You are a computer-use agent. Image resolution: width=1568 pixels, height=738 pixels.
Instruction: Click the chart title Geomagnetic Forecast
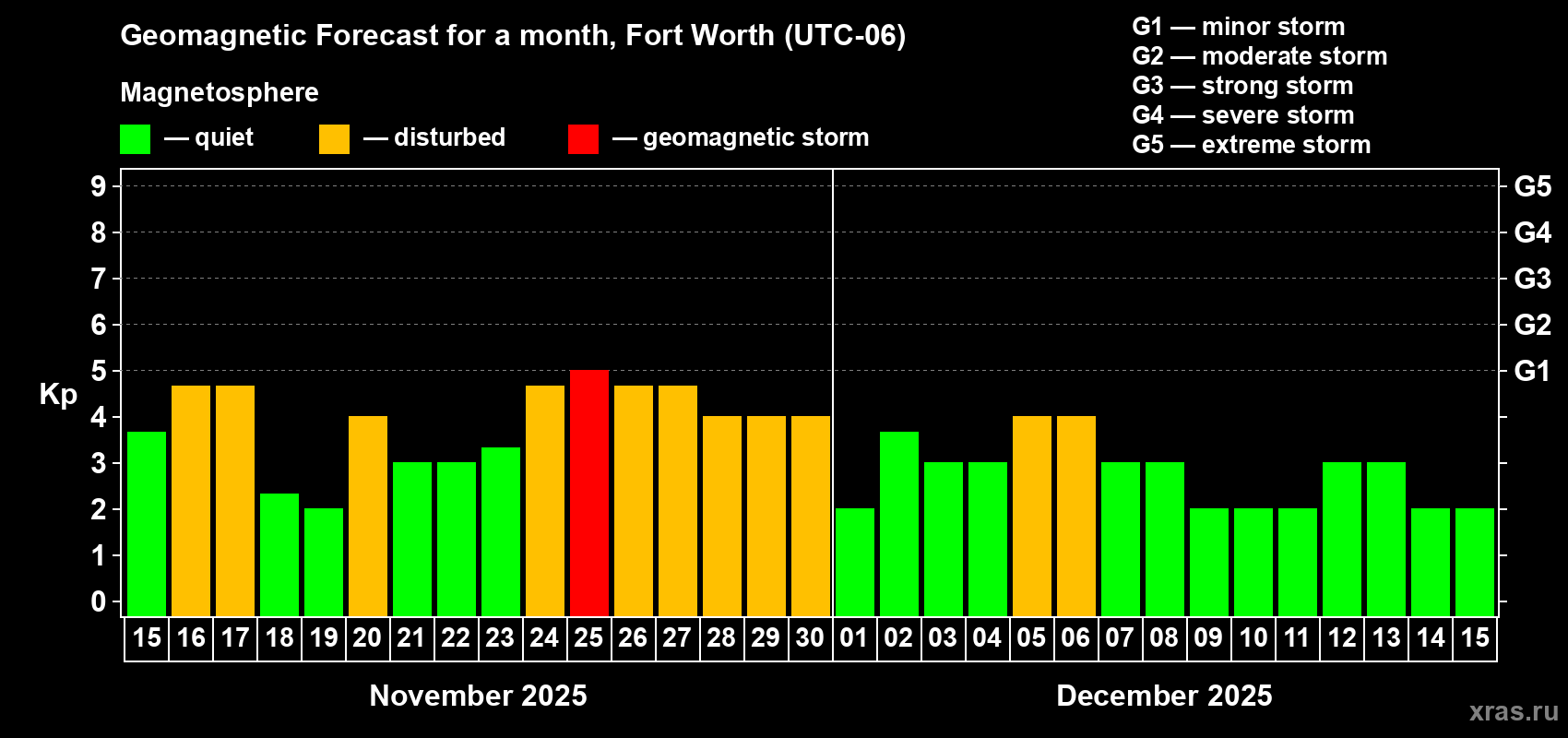click(513, 36)
